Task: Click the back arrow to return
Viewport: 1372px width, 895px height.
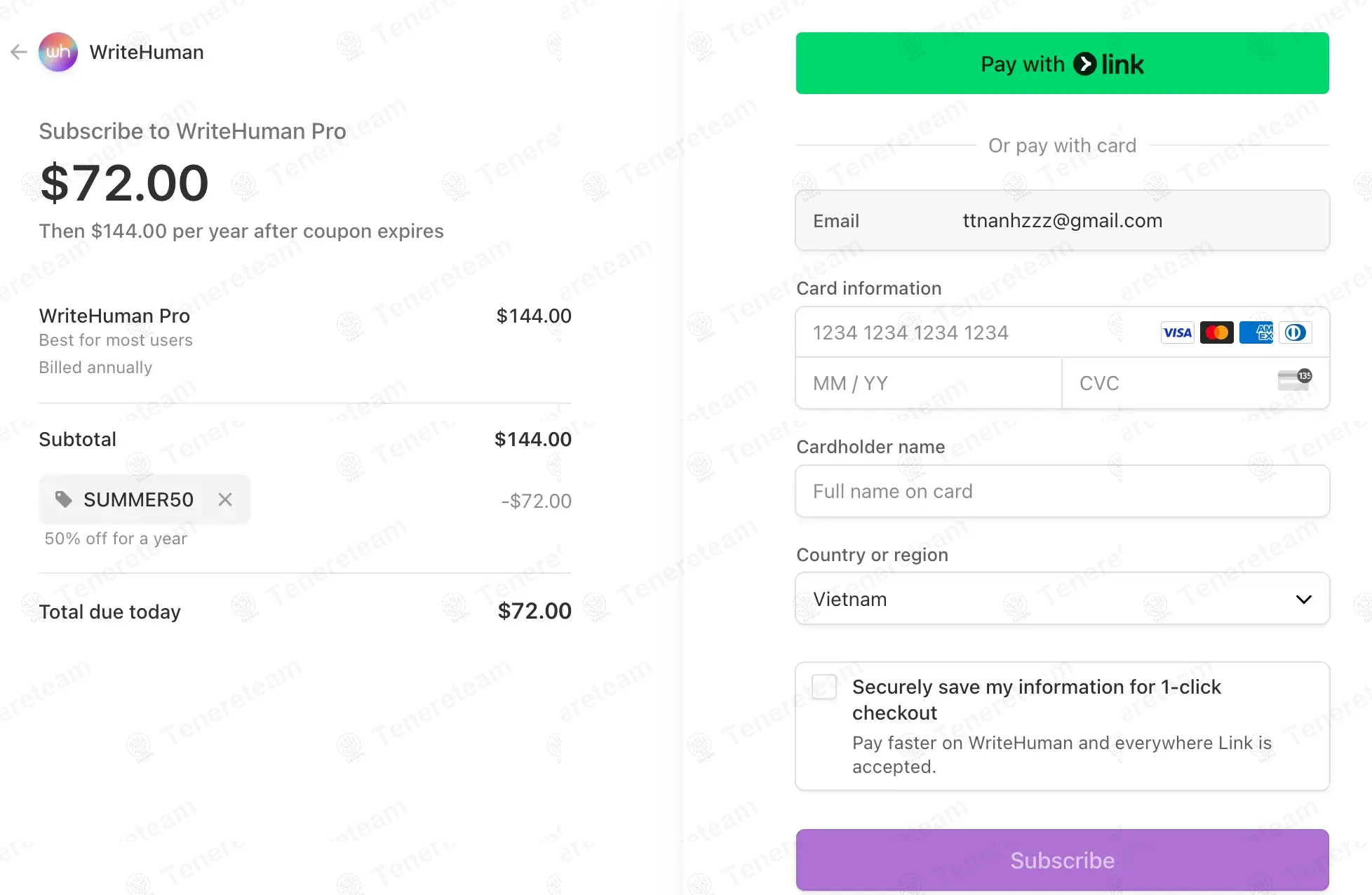Action: [x=18, y=52]
